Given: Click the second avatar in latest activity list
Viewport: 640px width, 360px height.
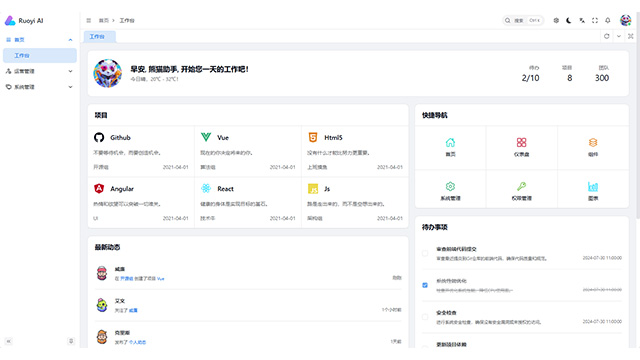Looking at the screenshot, I should 102,305.
